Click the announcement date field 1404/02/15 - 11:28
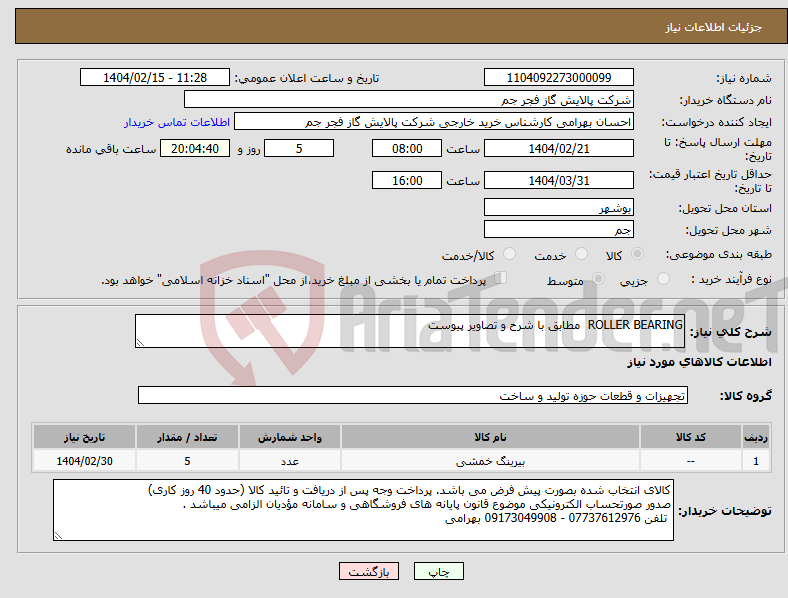The height and width of the screenshot is (598, 788). 155,77
